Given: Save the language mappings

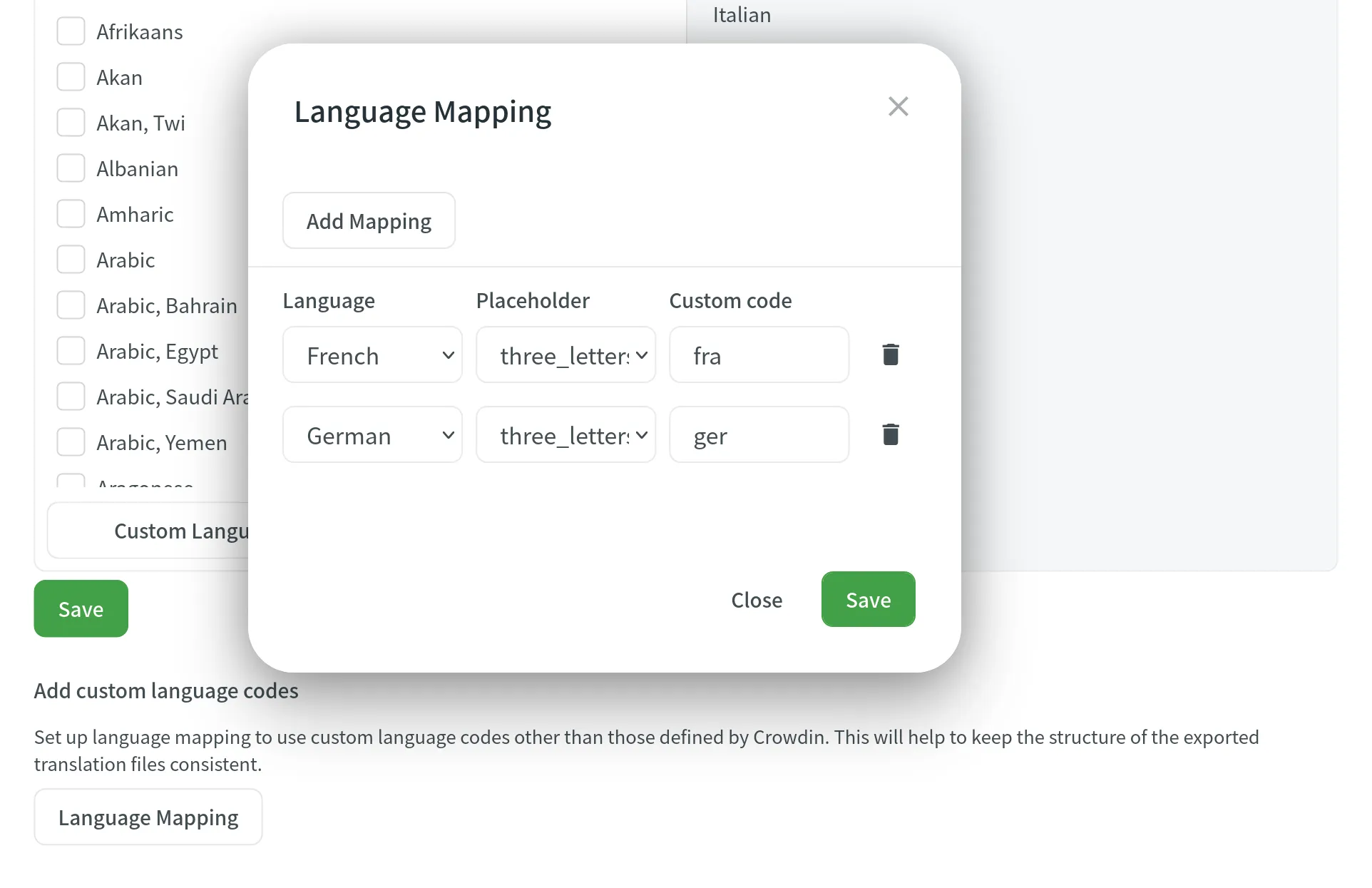Looking at the screenshot, I should coord(868,599).
